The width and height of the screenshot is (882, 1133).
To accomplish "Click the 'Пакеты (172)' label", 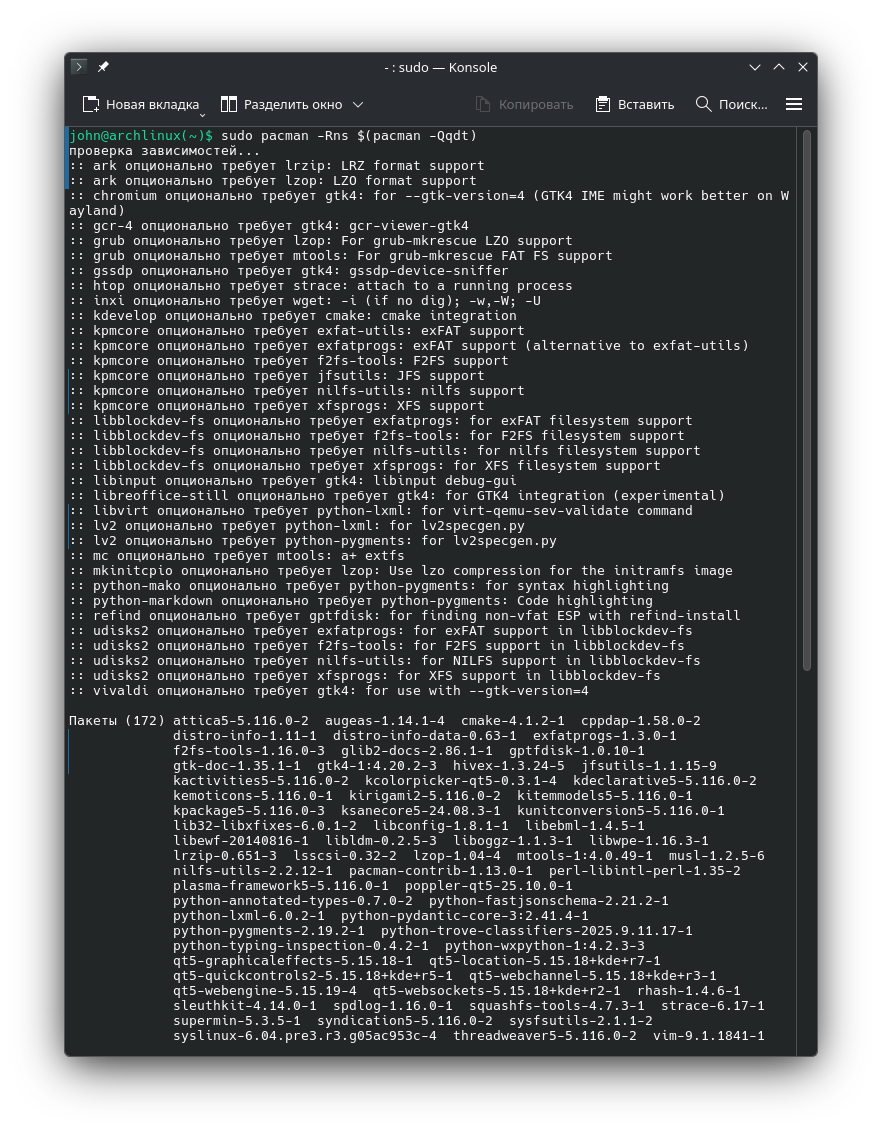I will click(117, 720).
